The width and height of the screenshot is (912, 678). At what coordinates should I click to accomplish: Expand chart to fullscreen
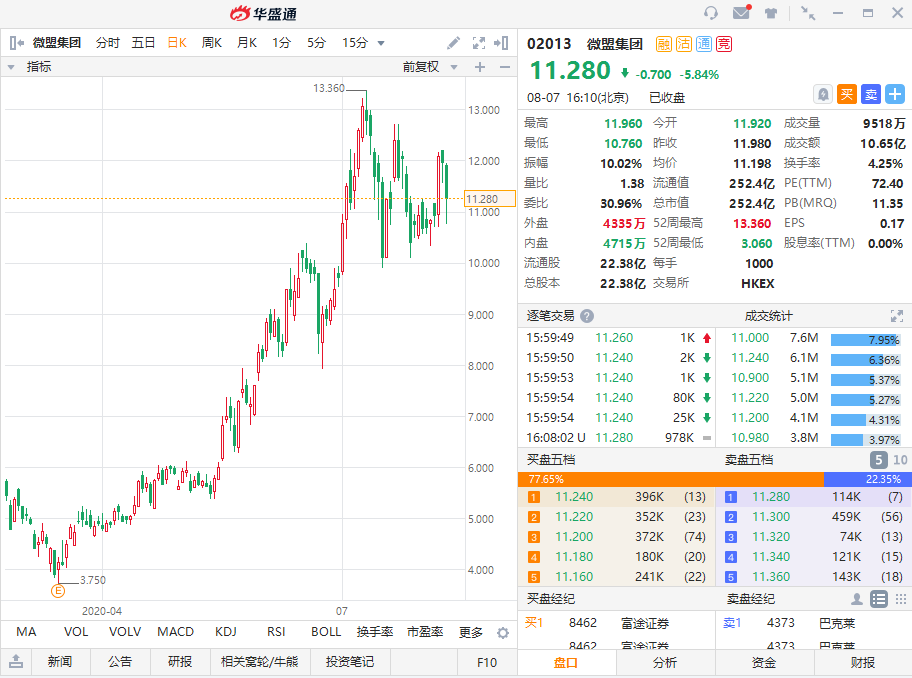click(x=479, y=43)
